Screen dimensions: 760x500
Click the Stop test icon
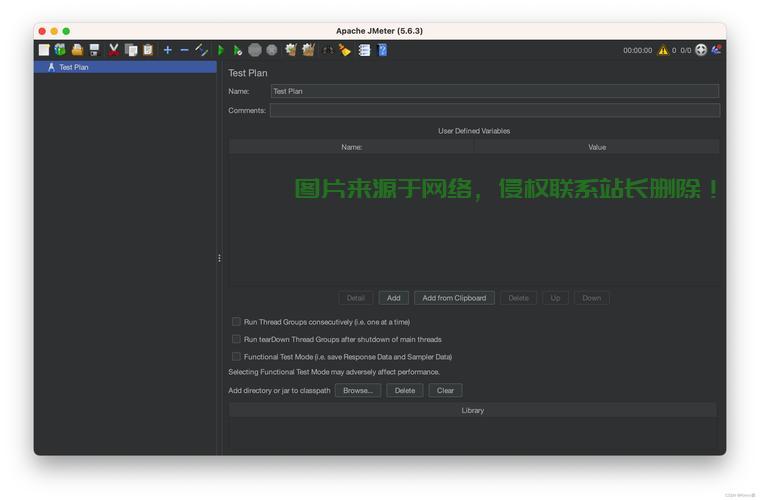pos(255,50)
